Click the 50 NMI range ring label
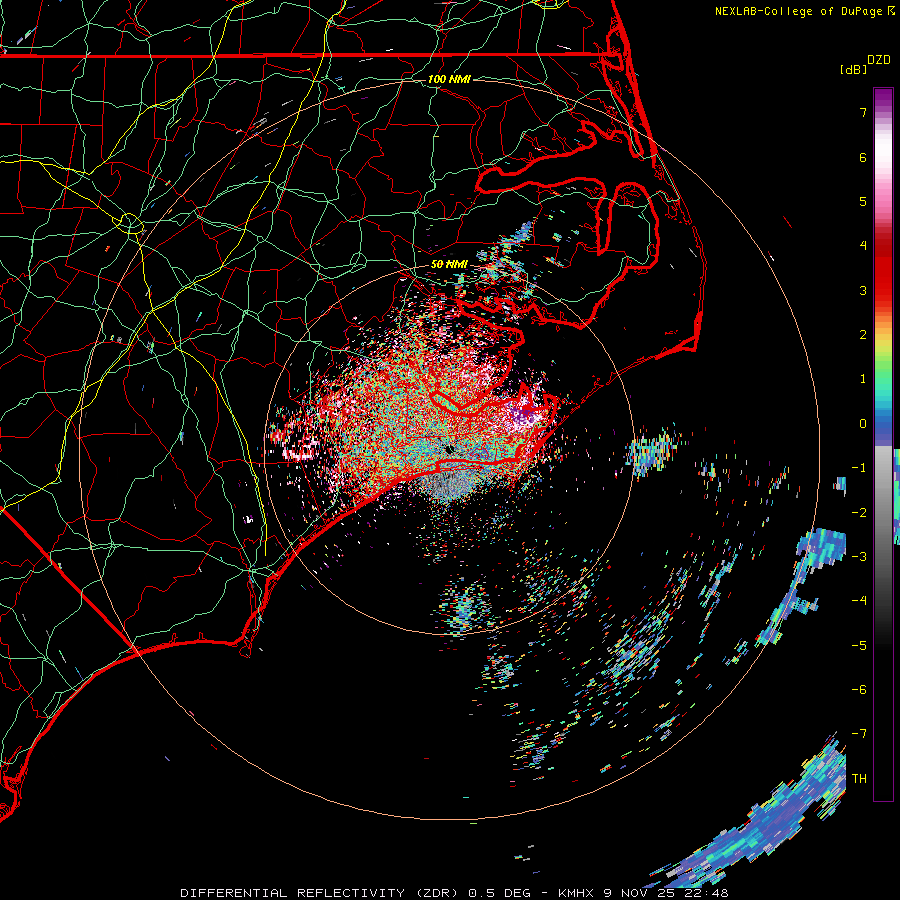900x900 pixels. click(x=449, y=264)
